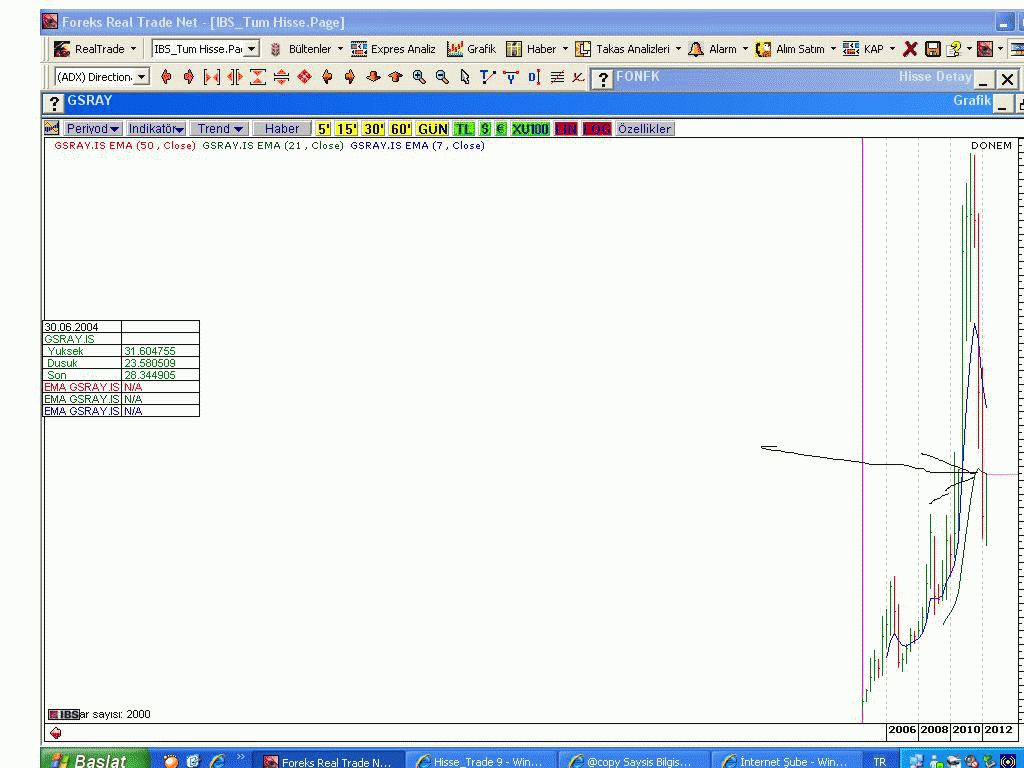Click the D bracket tool icon
The width and height of the screenshot is (1024, 768).
tap(534, 77)
